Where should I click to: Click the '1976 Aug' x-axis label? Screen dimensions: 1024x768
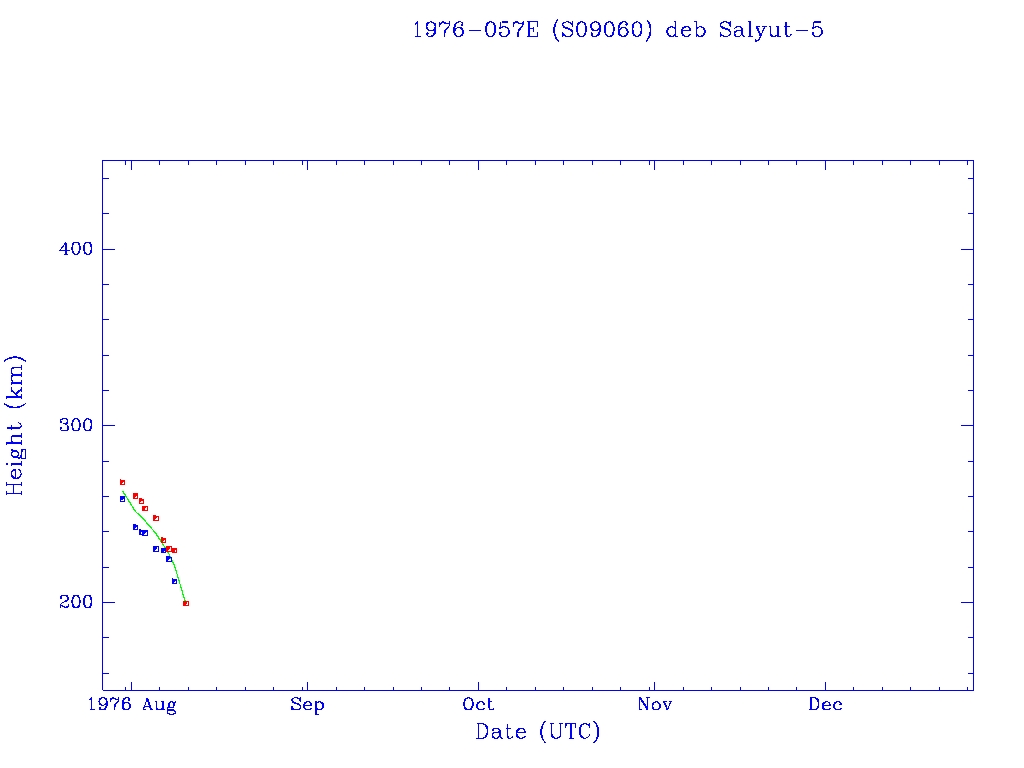pyautogui.click(x=131, y=705)
